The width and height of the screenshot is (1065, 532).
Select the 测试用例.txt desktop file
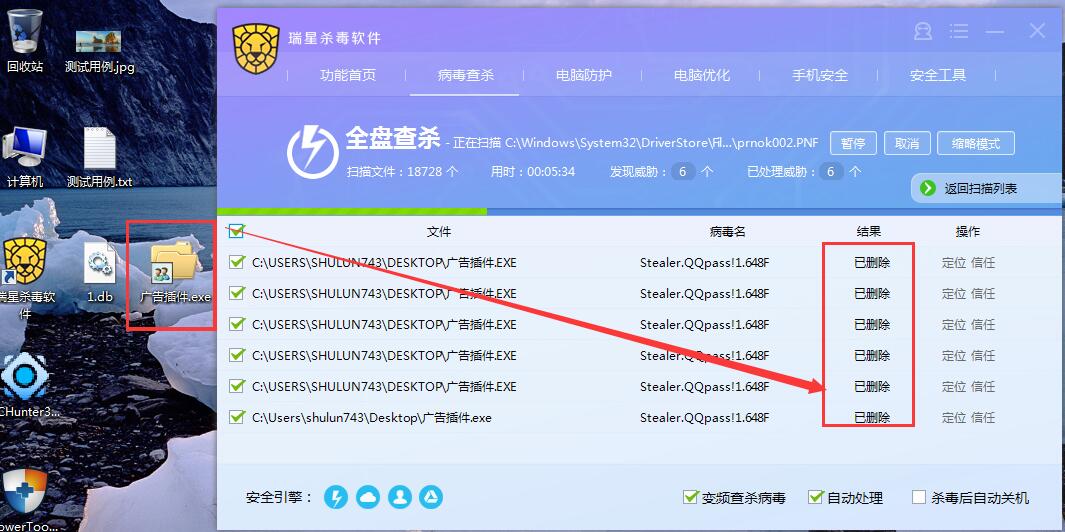(99, 158)
